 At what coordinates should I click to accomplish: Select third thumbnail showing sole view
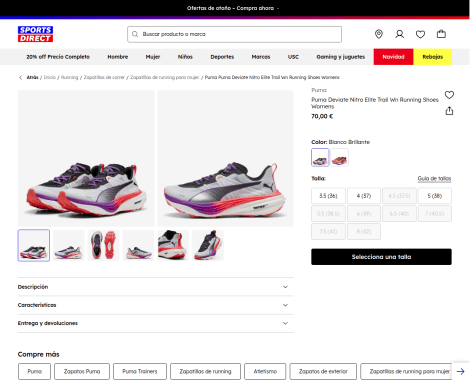pos(103,245)
